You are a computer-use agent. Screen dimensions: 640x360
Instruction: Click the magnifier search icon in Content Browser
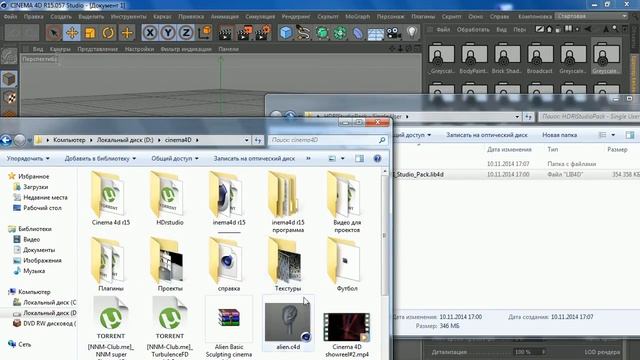(x=615, y=29)
